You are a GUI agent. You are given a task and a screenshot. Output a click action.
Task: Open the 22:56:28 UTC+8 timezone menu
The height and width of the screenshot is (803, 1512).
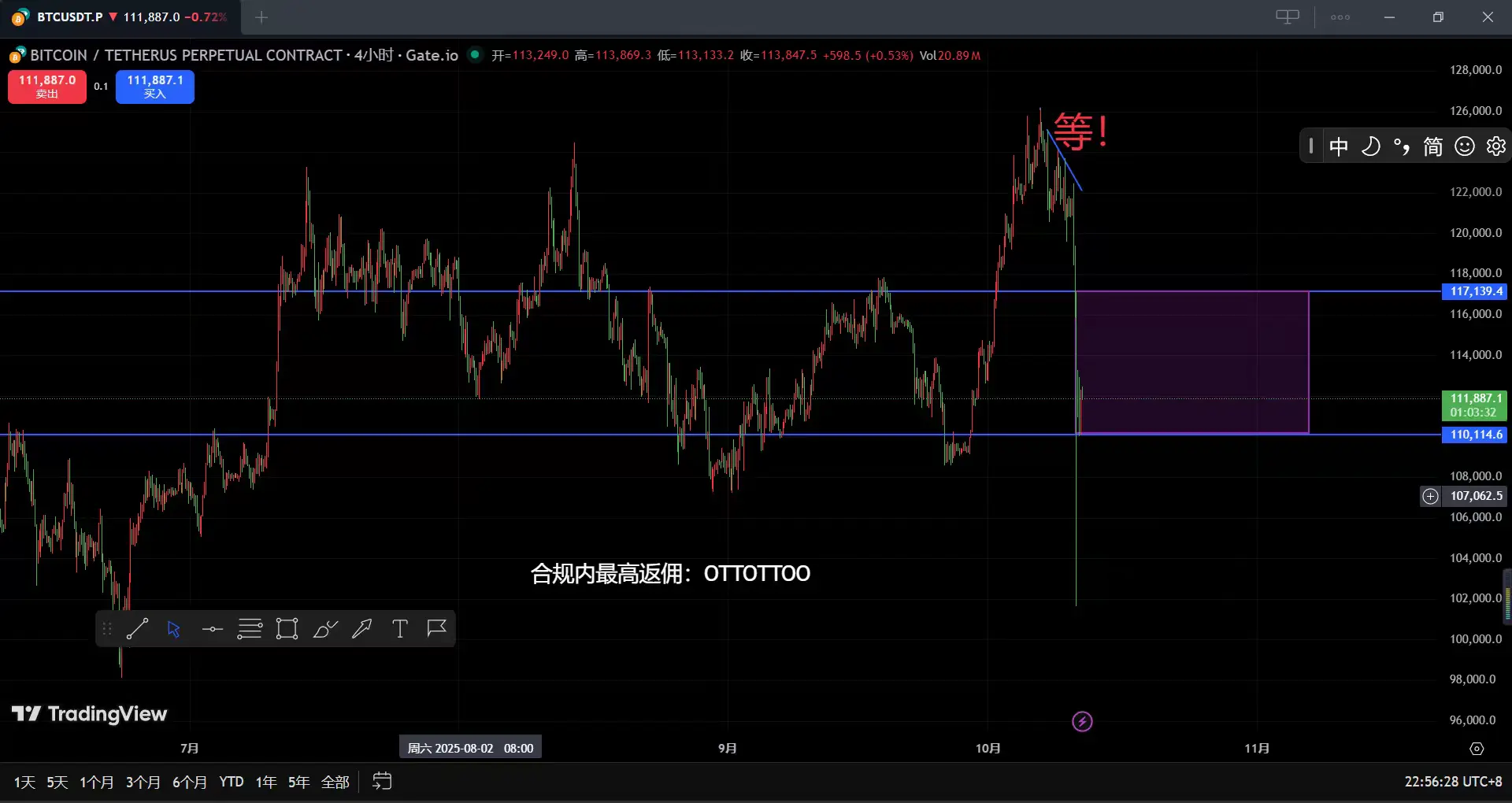(1453, 782)
